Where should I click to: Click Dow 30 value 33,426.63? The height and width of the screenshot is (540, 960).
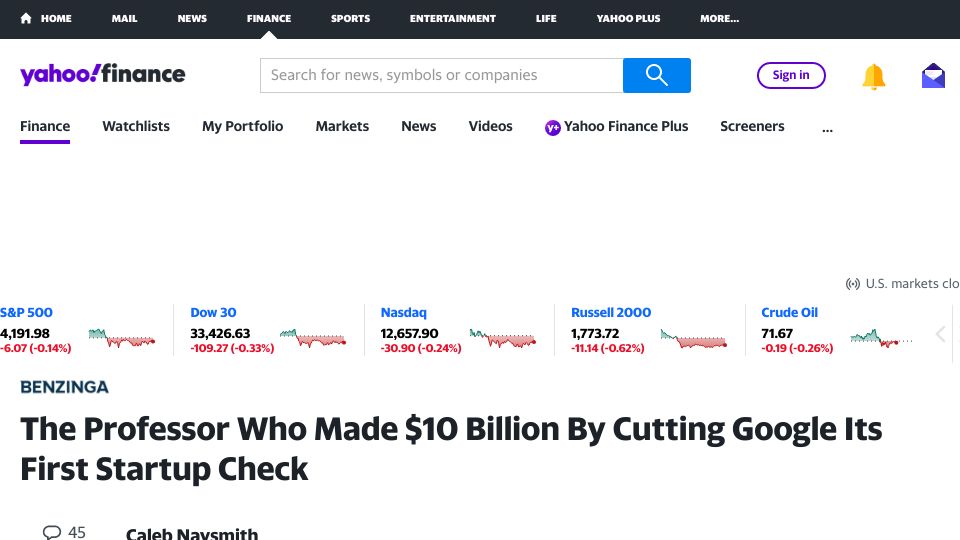(x=220, y=334)
